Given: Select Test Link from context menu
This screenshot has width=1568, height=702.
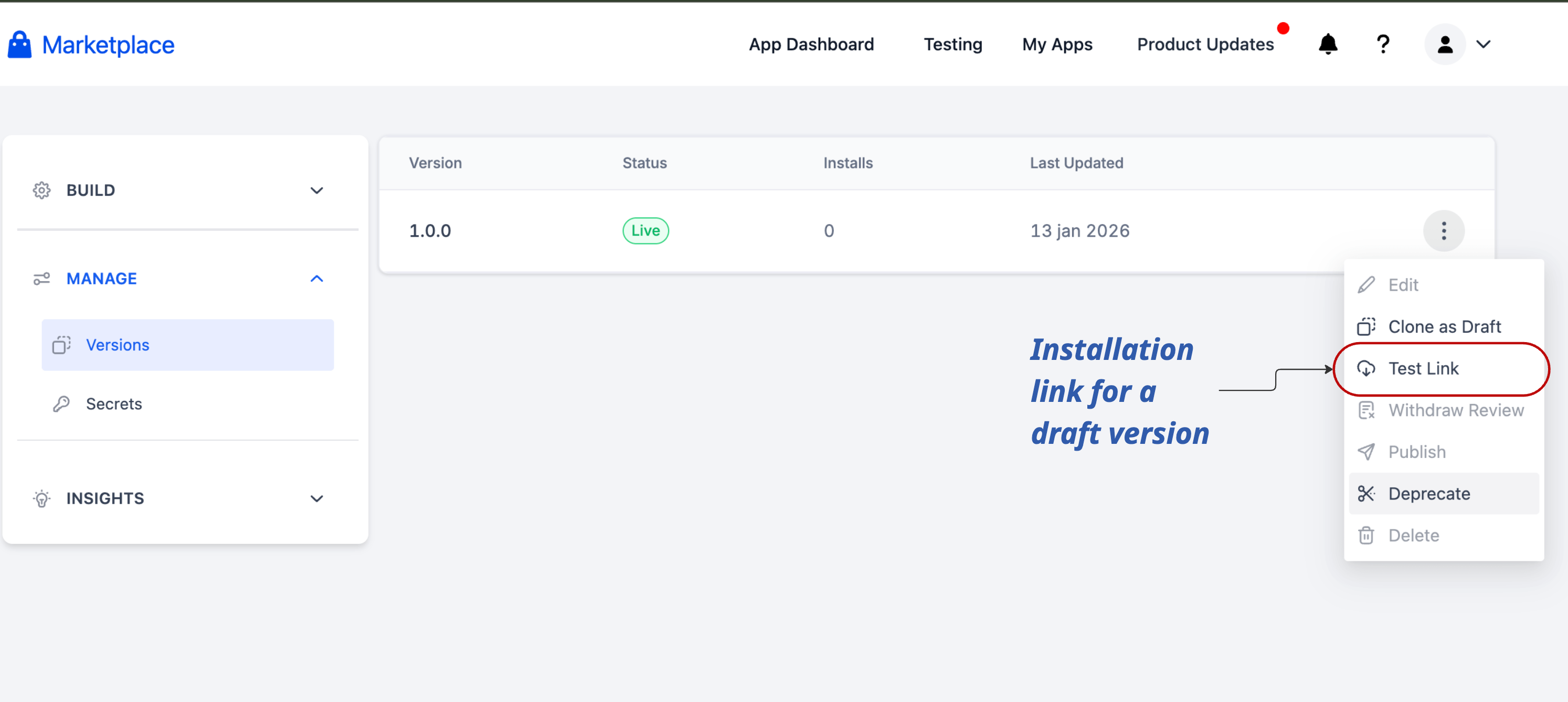Looking at the screenshot, I should pyautogui.click(x=1423, y=369).
